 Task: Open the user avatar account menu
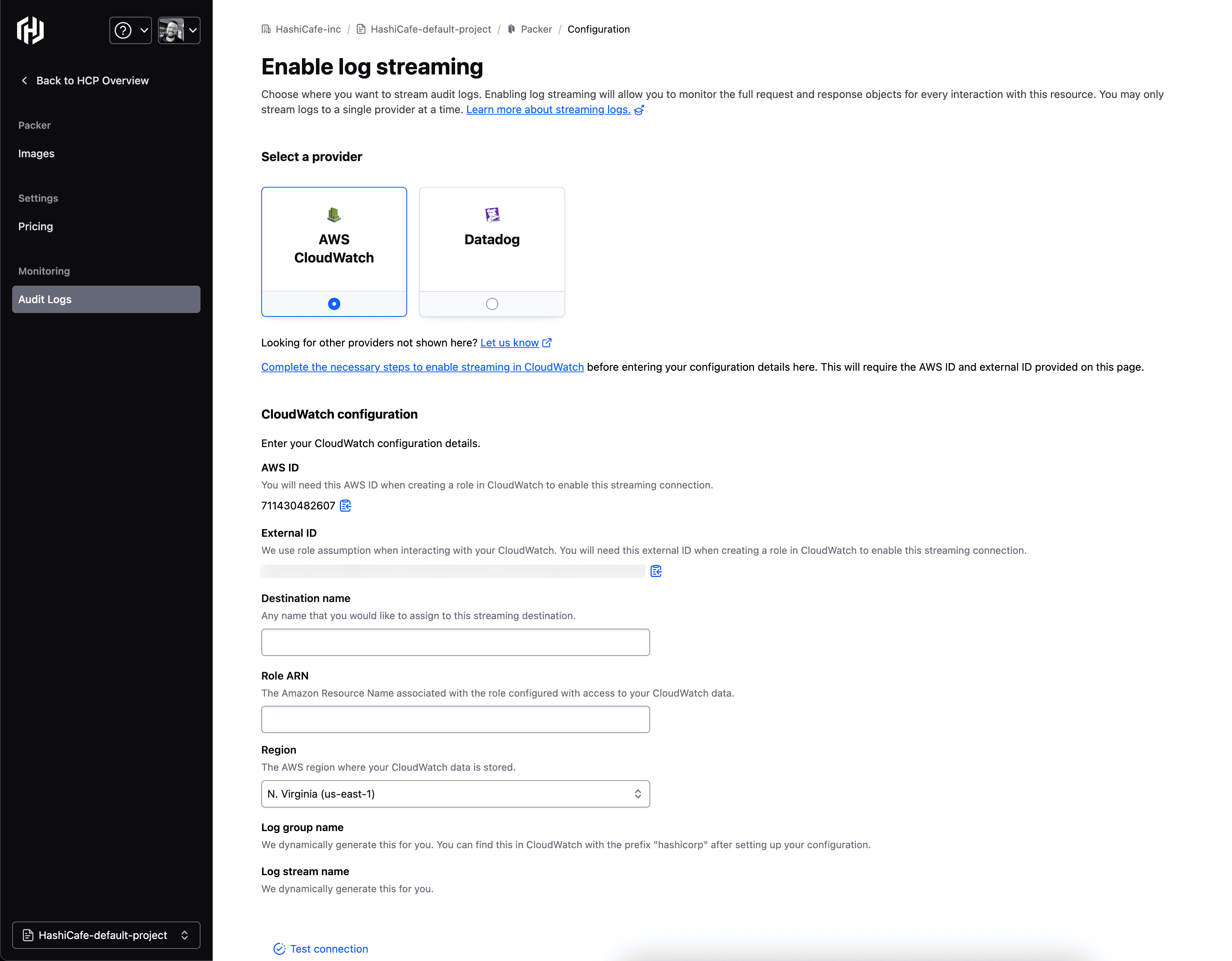pos(179,30)
